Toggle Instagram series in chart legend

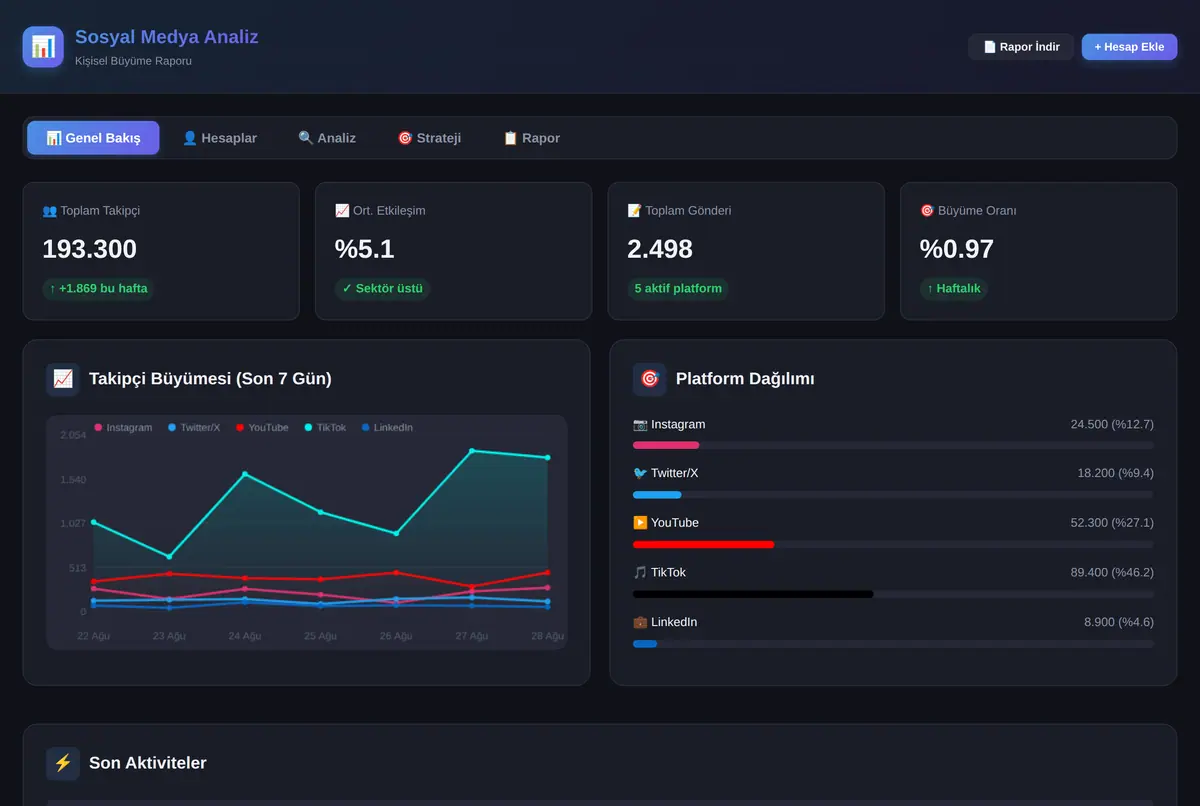[123, 428]
